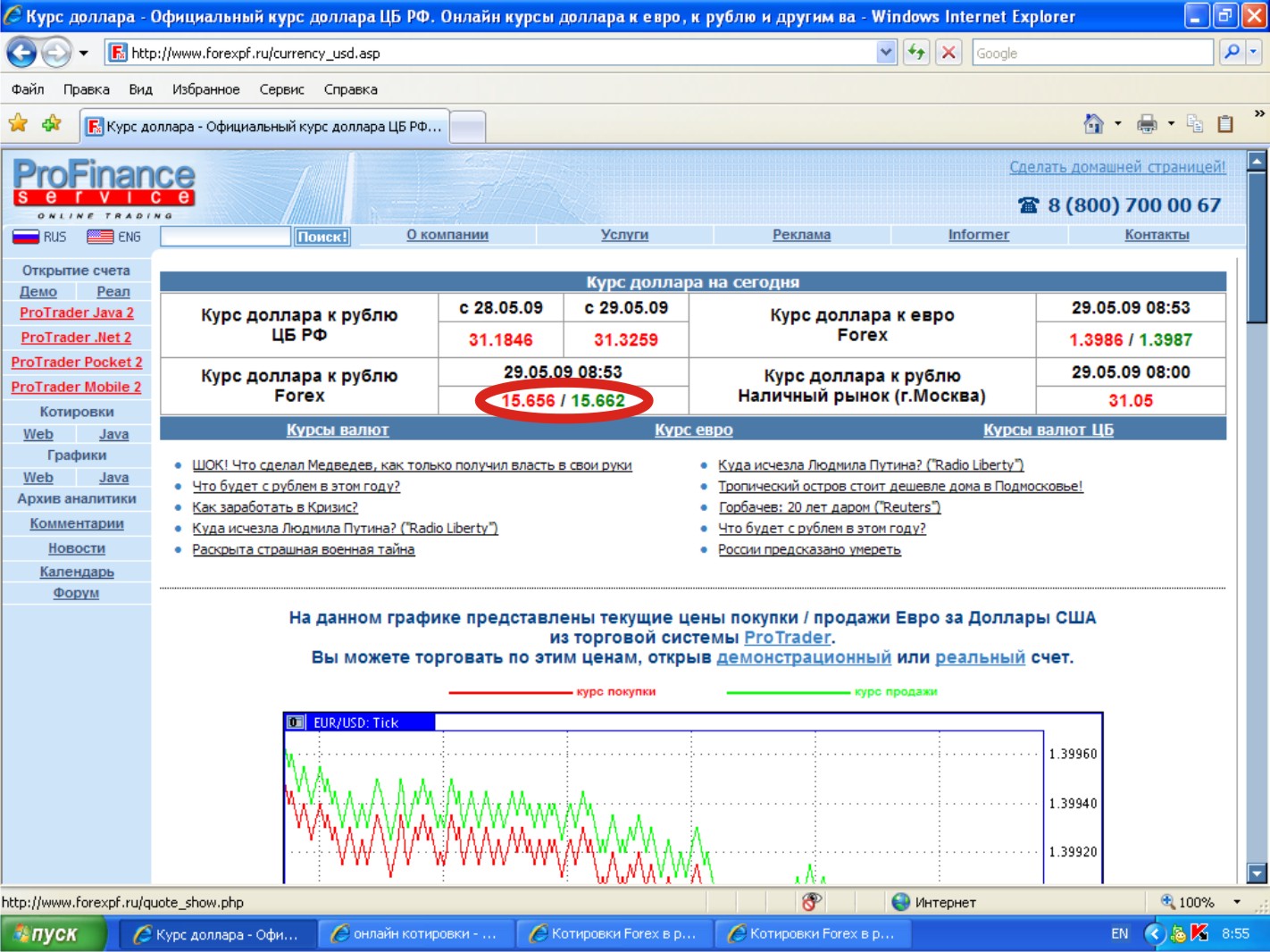1270x952 pixels.
Task: Click the пуск Start button
Action: coord(54,934)
